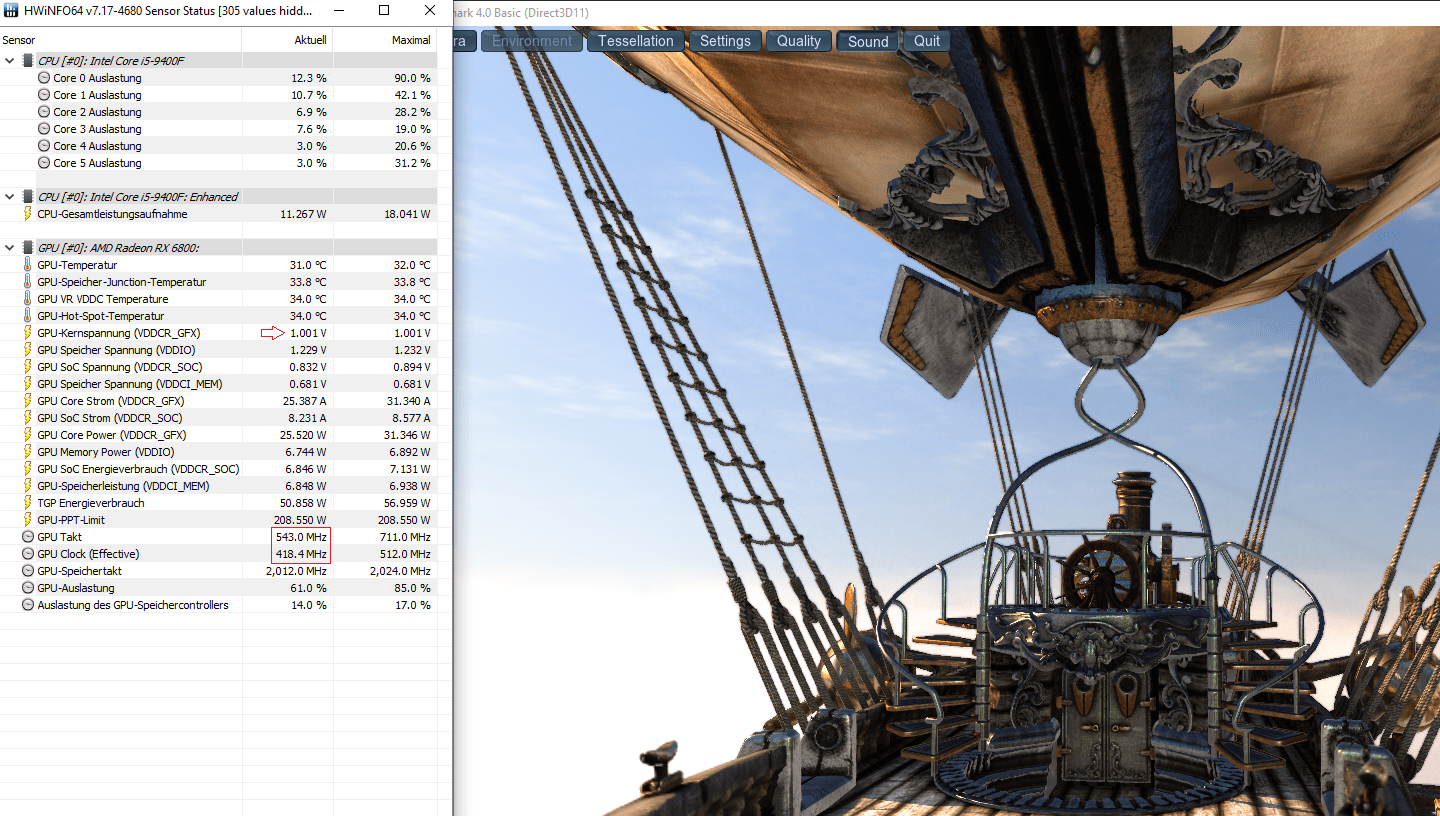
Task: Click thermometer icon of GPU-Speicher-Junction-Temperatur
Action: [x=28, y=282]
